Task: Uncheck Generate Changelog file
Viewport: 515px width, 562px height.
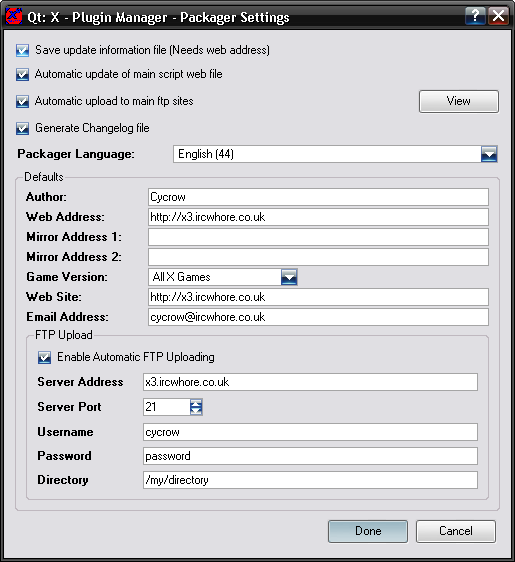Action: coord(23,128)
